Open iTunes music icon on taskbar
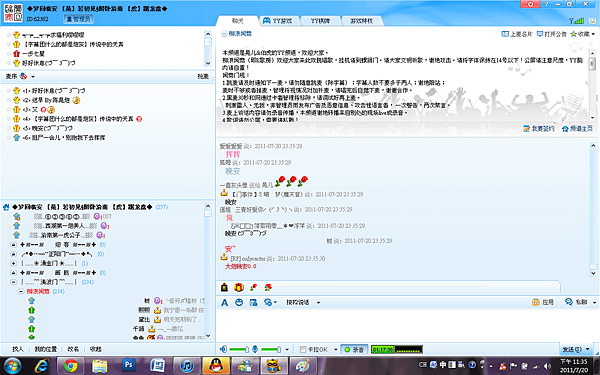This screenshot has width=600, height=375. pyautogui.click(x=187, y=365)
